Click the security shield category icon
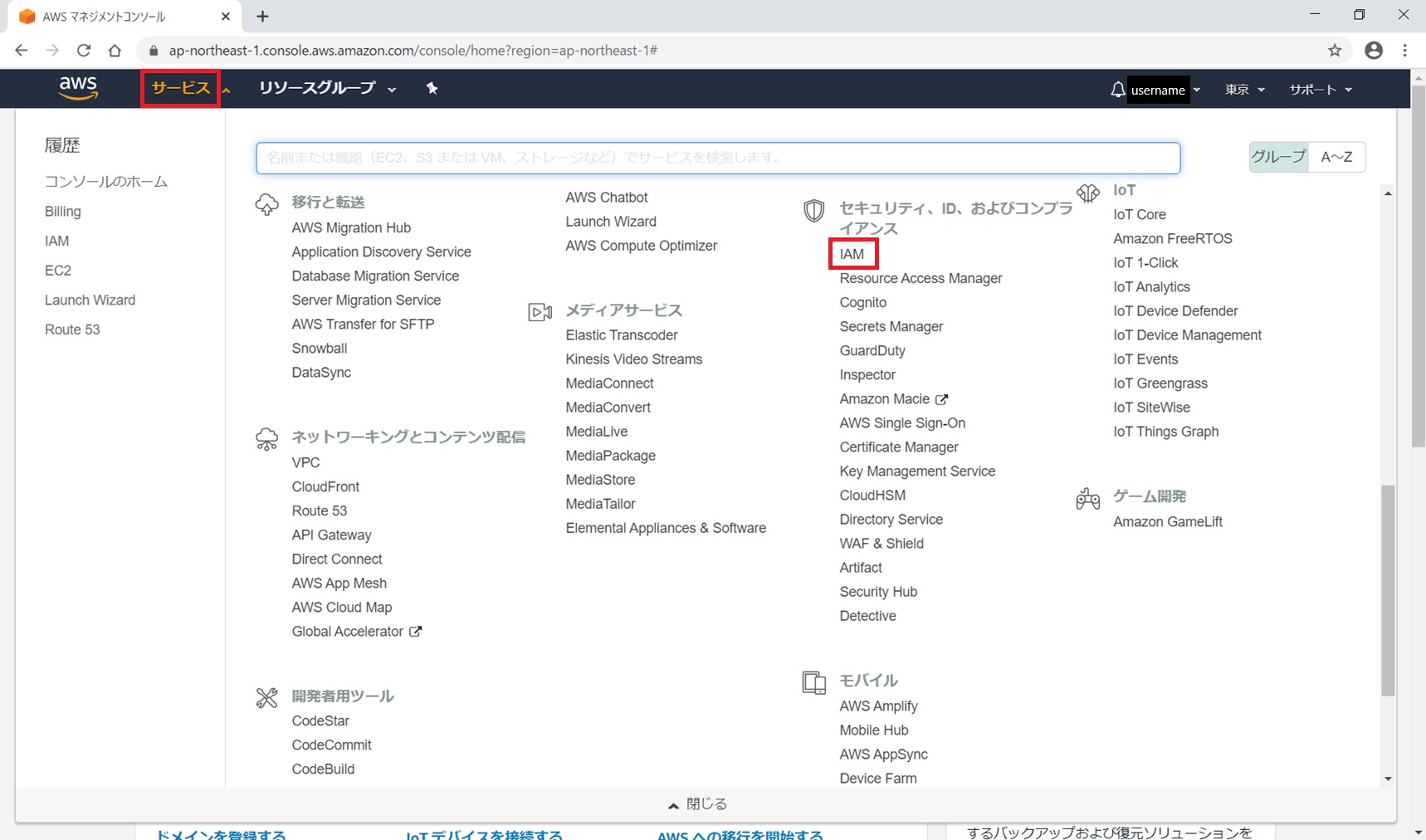The height and width of the screenshot is (840, 1426). [x=814, y=211]
